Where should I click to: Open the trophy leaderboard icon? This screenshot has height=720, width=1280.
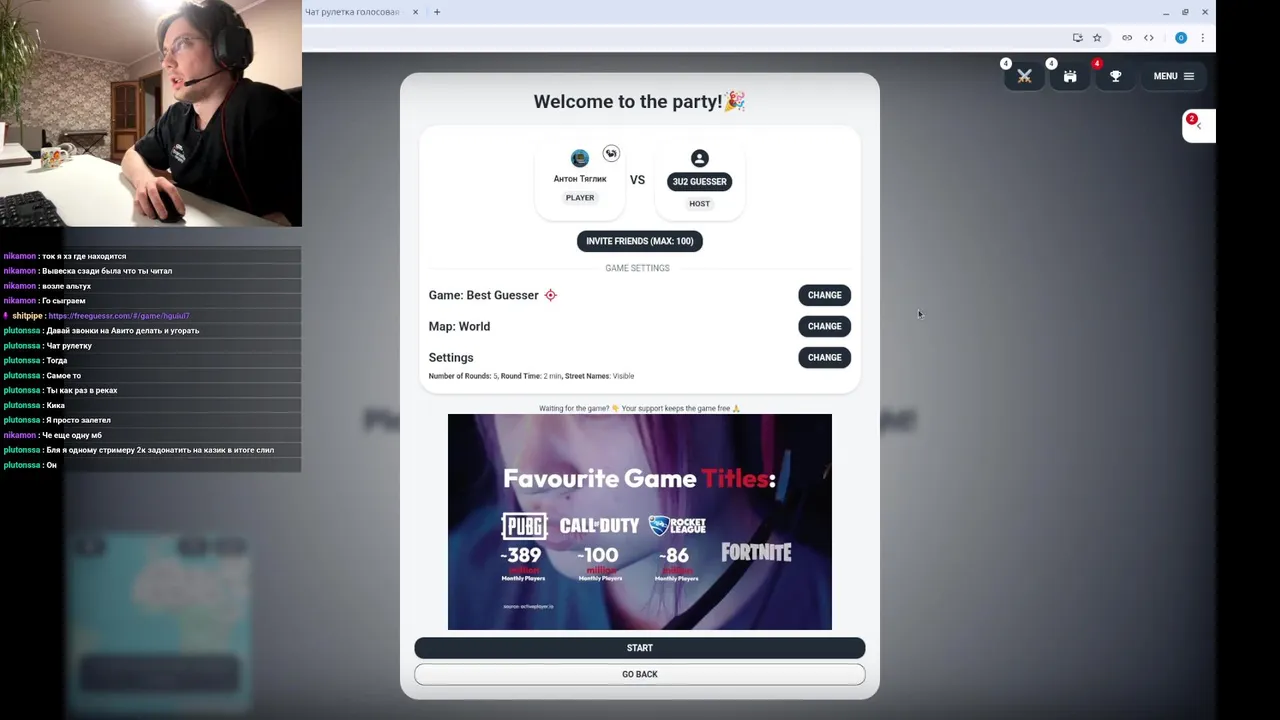[1115, 76]
